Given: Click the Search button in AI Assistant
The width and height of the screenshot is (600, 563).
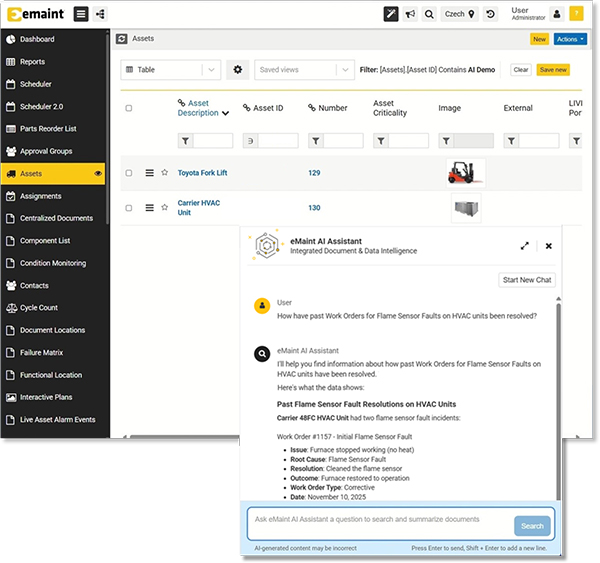Looking at the screenshot, I should [x=532, y=526].
